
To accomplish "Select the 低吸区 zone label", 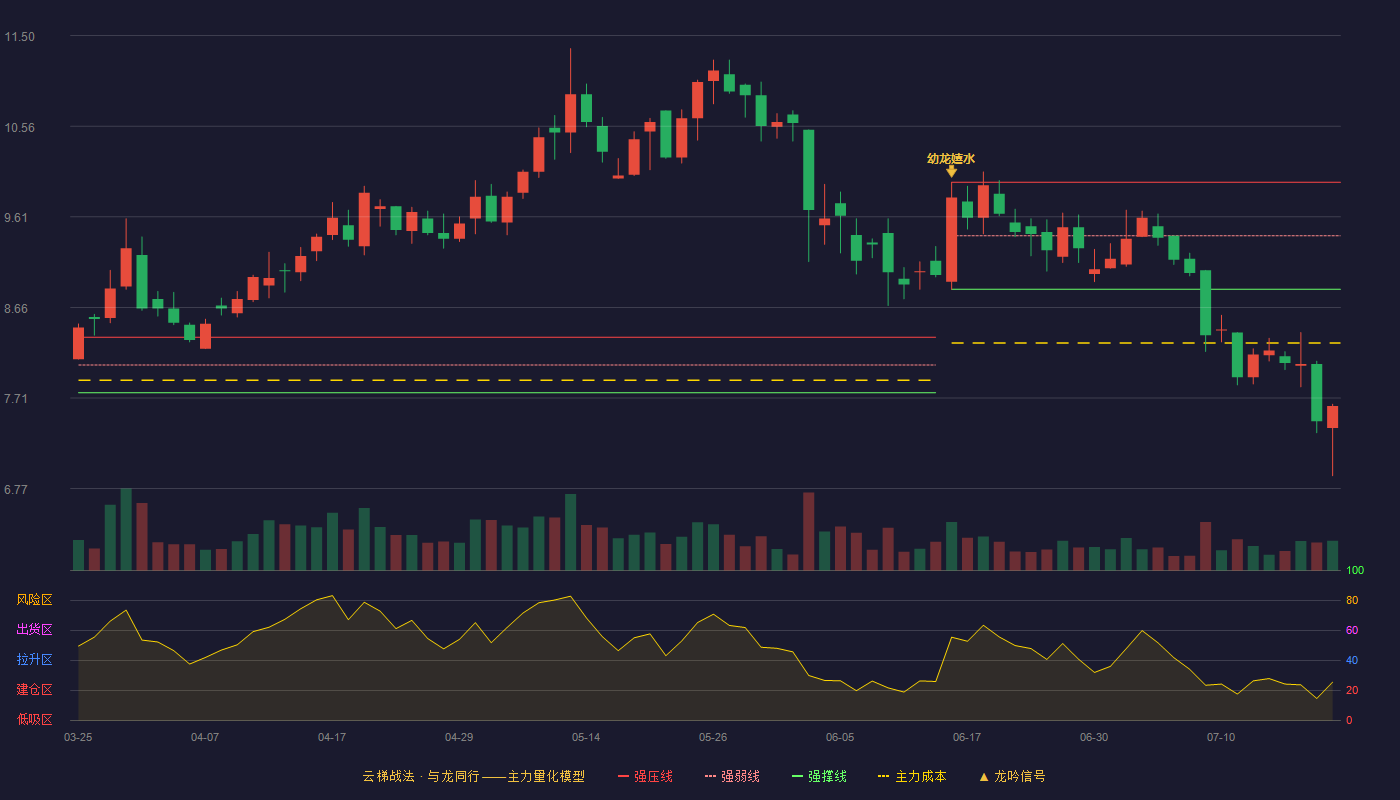I will (x=34, y=719).
